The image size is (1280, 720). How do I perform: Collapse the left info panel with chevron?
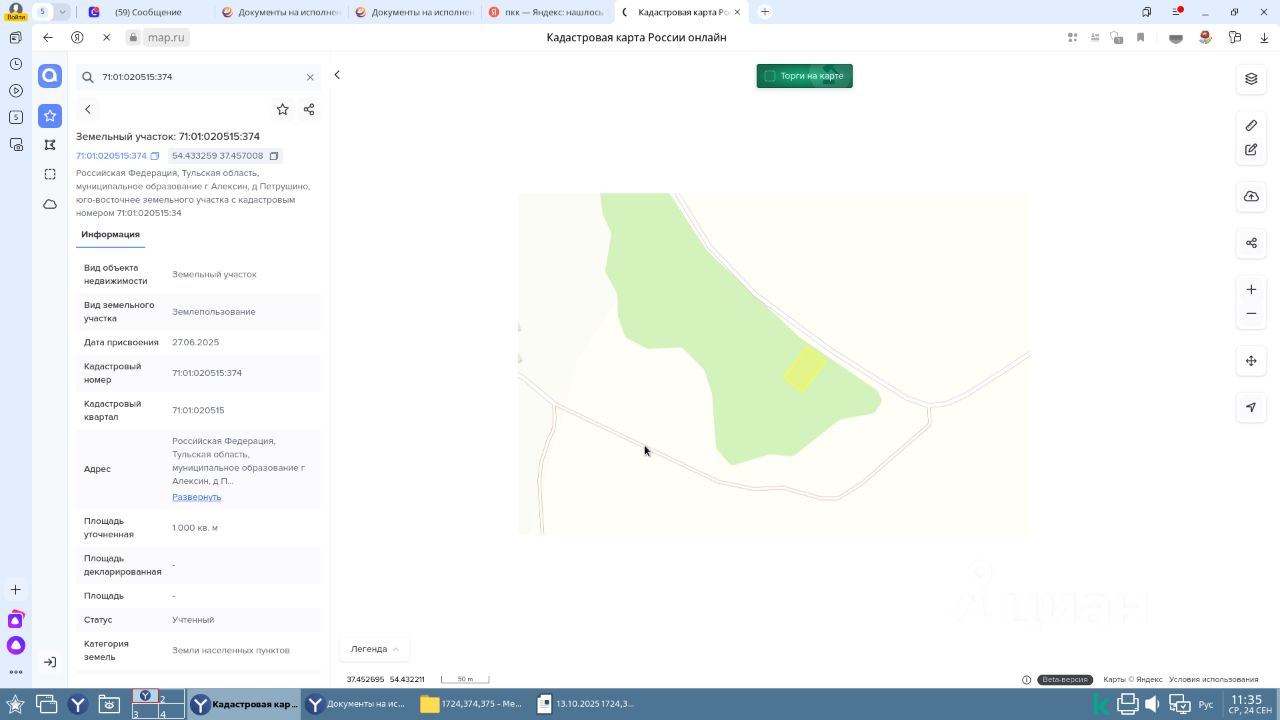[x=337, y=75]
